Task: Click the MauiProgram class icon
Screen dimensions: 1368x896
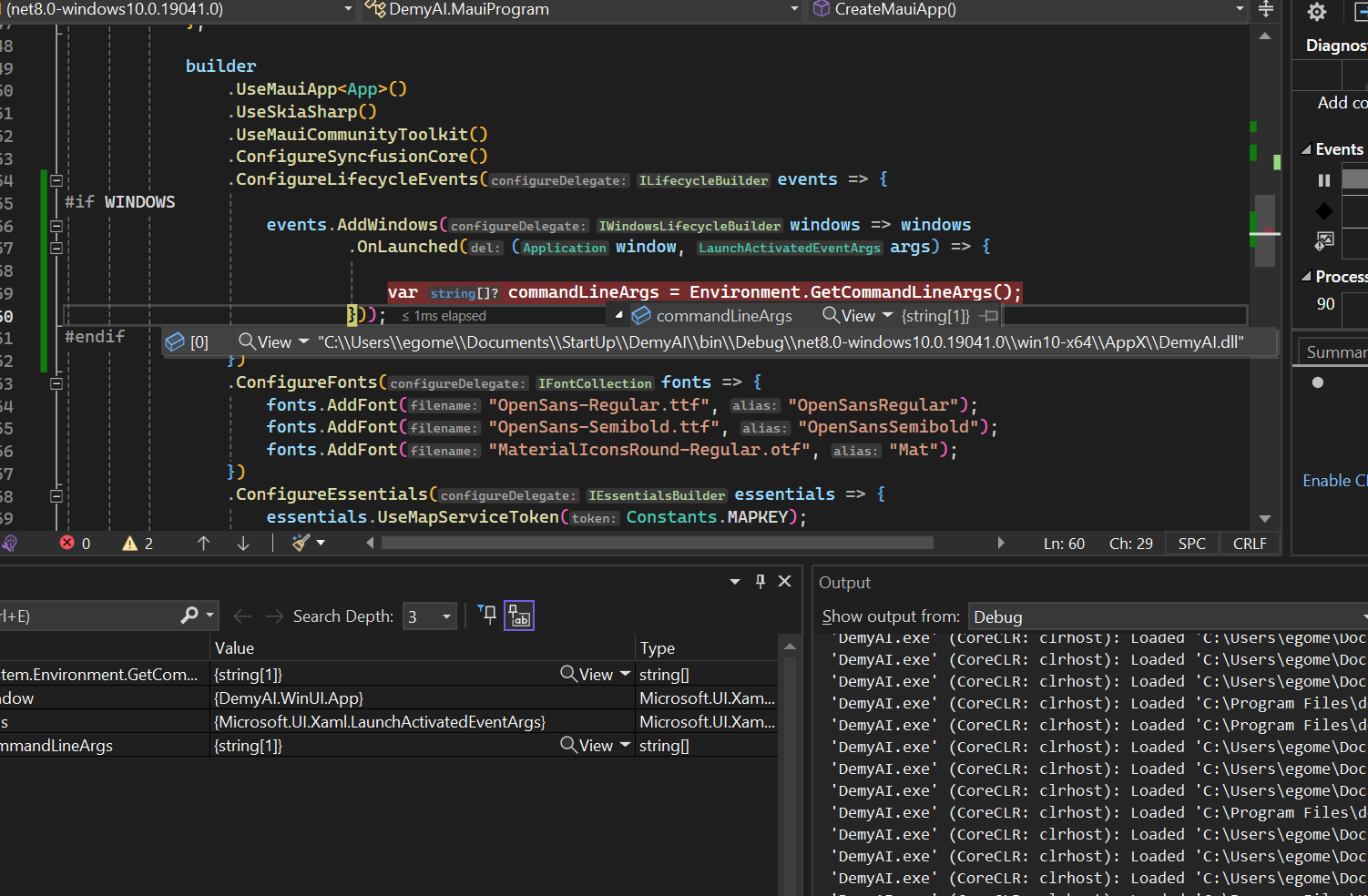Action: click(x=374, y=8)
